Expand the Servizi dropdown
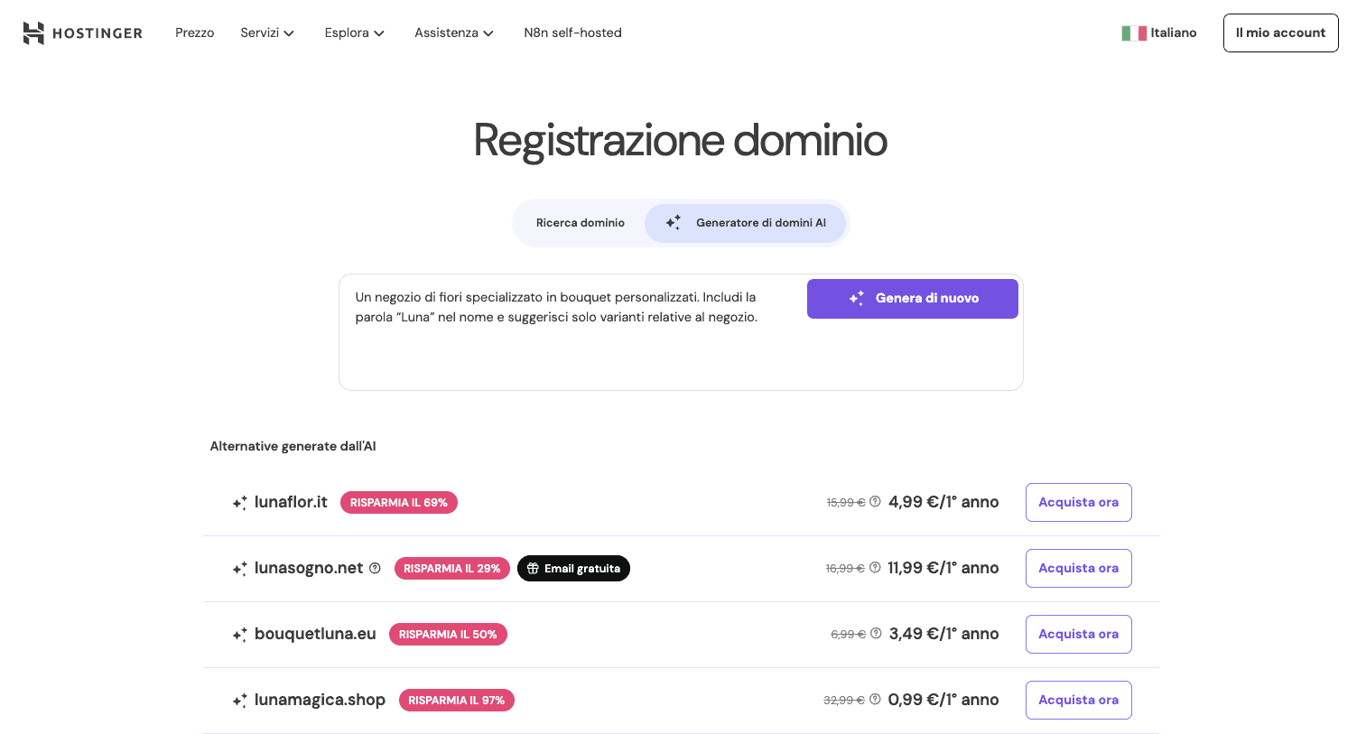This screenshot has height=734, width=1366. [x=266, y=32]
